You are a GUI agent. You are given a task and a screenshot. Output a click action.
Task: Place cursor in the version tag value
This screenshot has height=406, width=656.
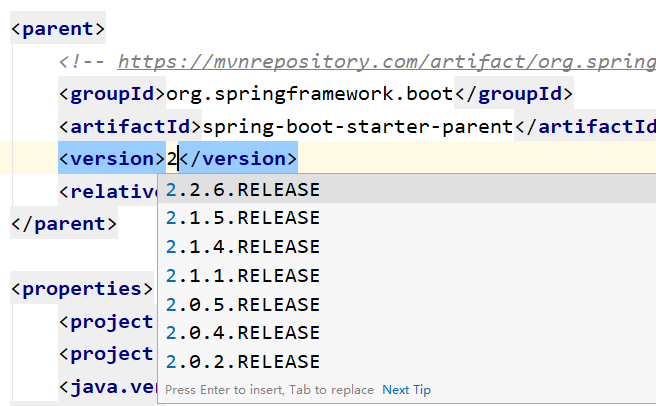coord(172,159)
